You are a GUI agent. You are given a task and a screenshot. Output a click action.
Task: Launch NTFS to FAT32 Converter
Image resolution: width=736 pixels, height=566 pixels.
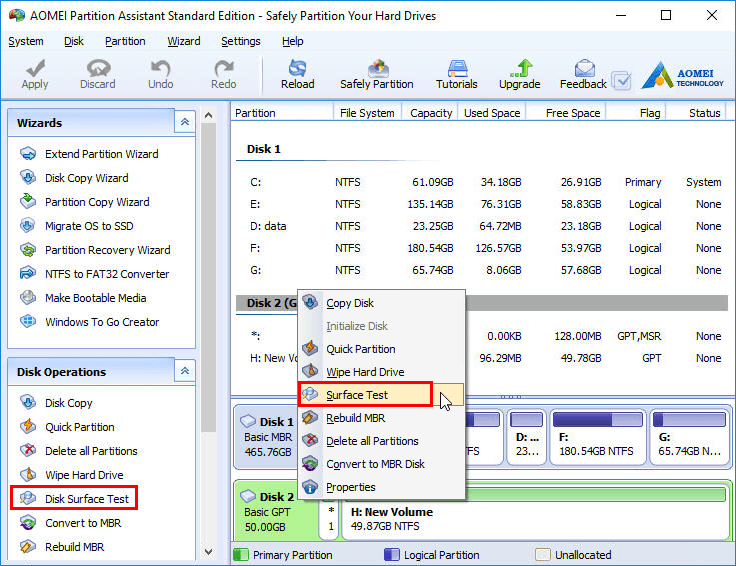pyautogui.click(x=94, y=274)
